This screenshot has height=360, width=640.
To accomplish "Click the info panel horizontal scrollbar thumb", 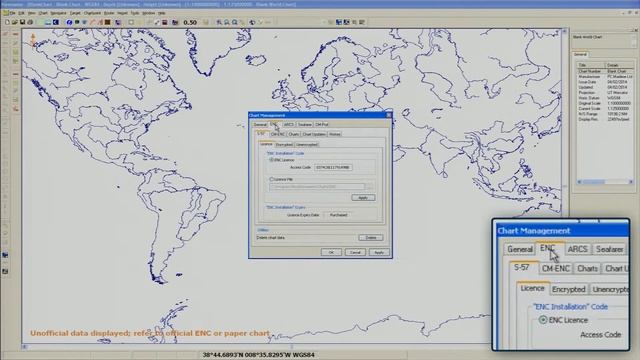I will [593, 182].
